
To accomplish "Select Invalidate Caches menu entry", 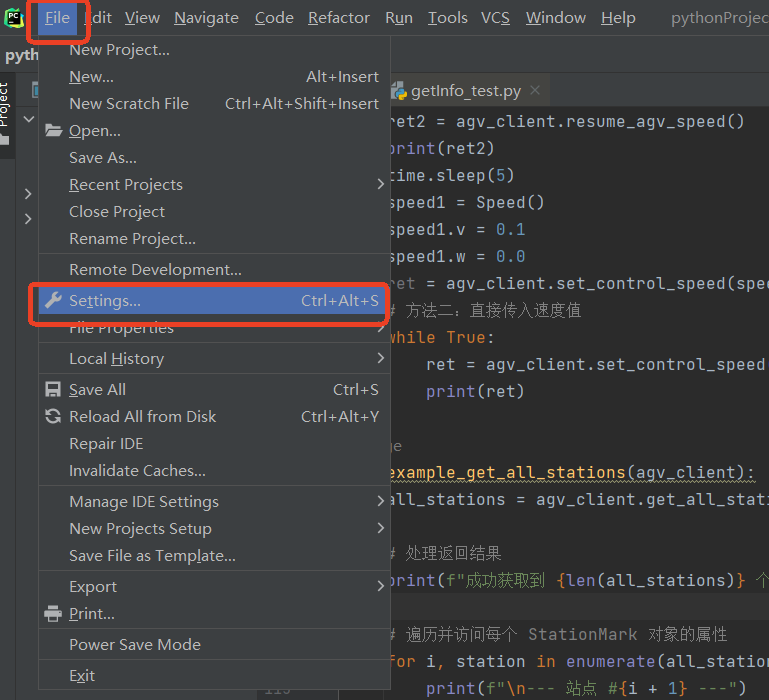I will [137, 471].
